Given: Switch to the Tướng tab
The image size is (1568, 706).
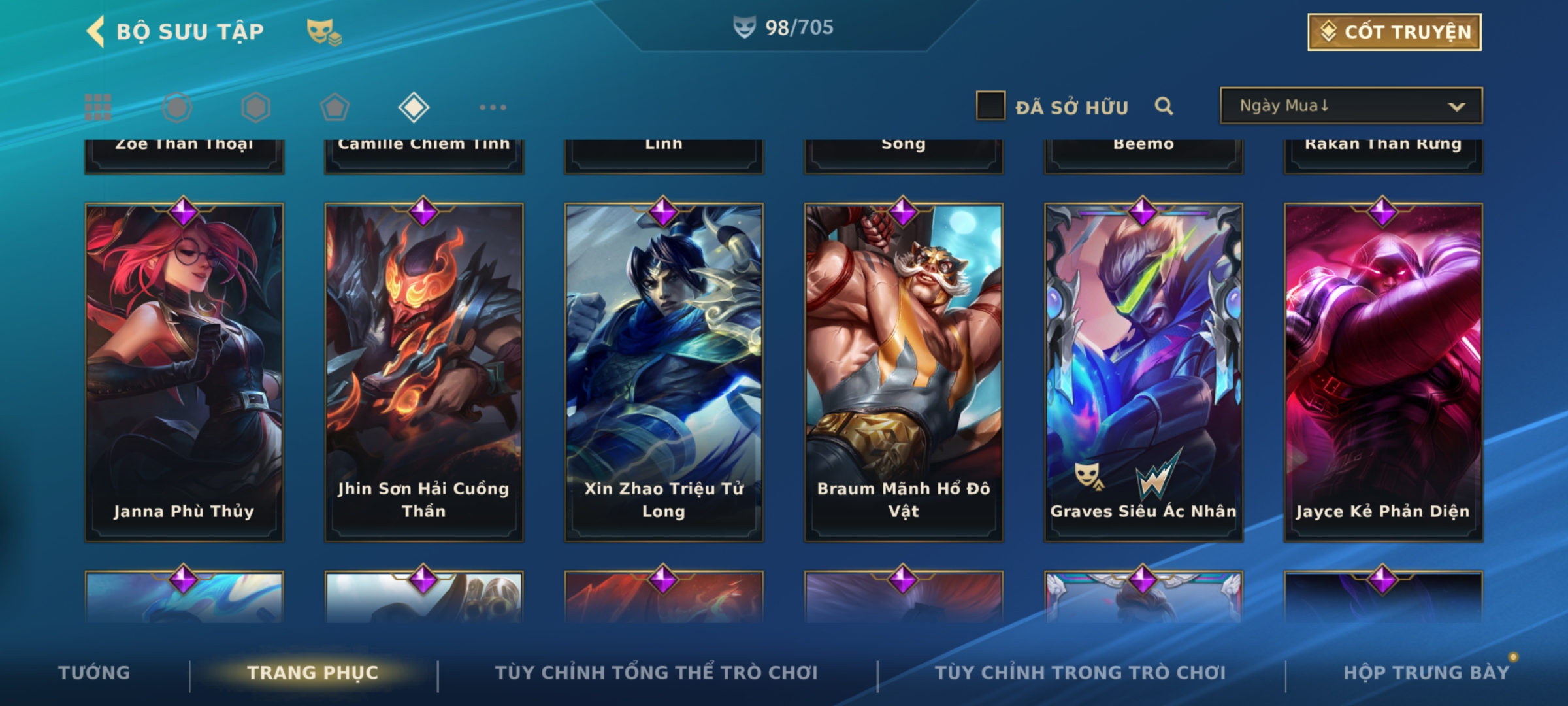Looking at the screenshot, I should (94, 672).
